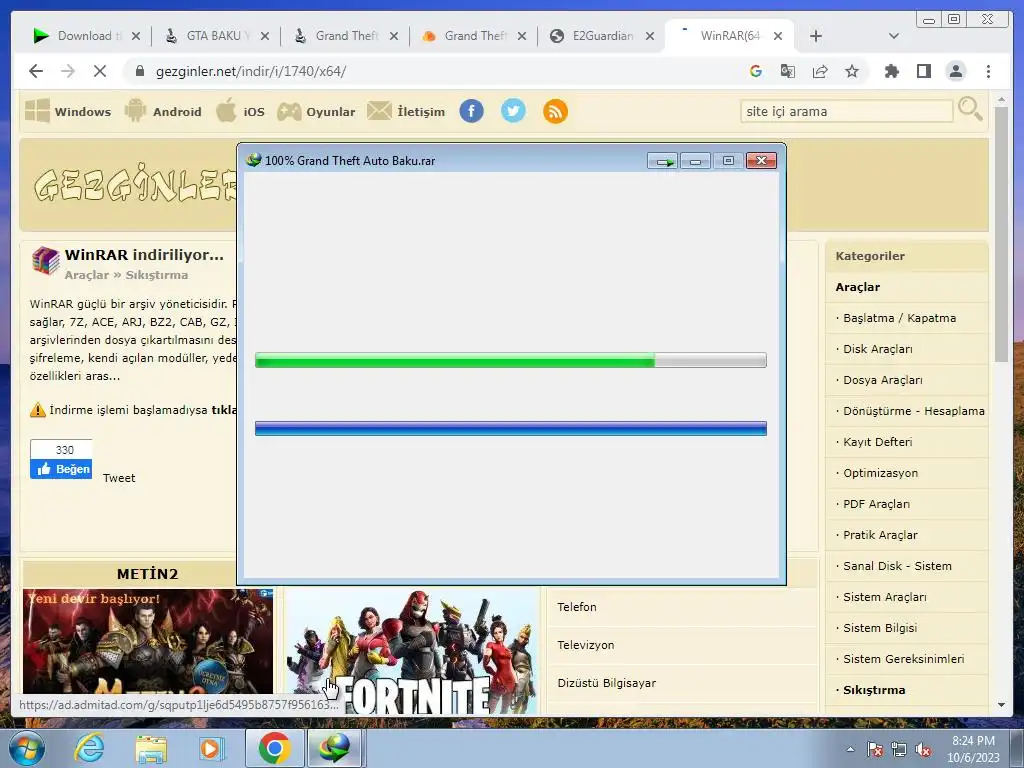Viewport: 1024px width, 768px height.
Task: Open the Dosya Araçları category
Action: pyautogui.click(x=883, y=380)
